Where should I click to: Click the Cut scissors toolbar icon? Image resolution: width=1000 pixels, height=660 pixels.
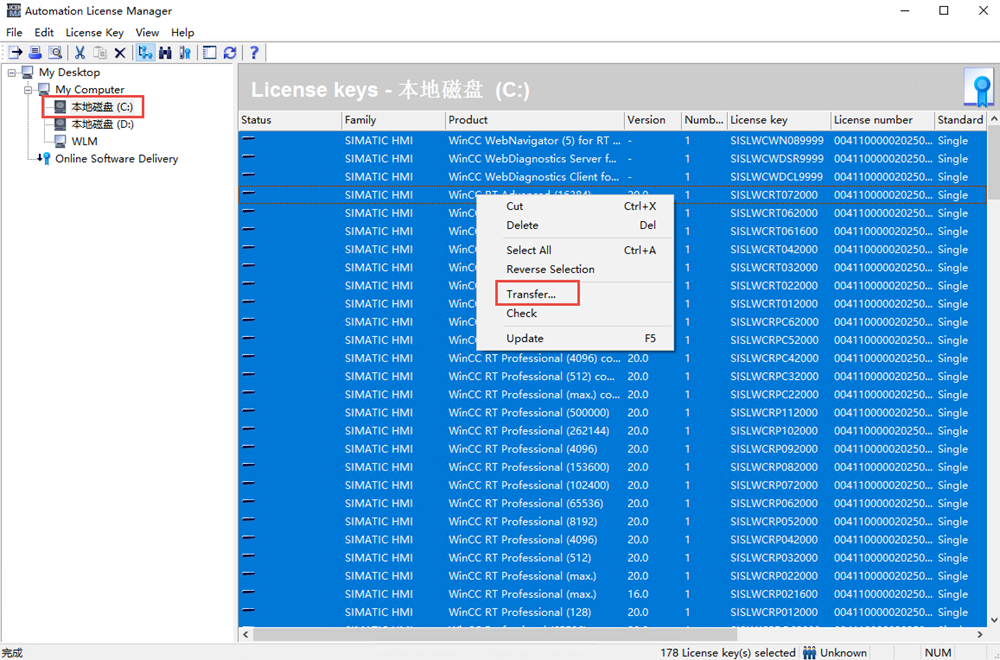(80, 53)
